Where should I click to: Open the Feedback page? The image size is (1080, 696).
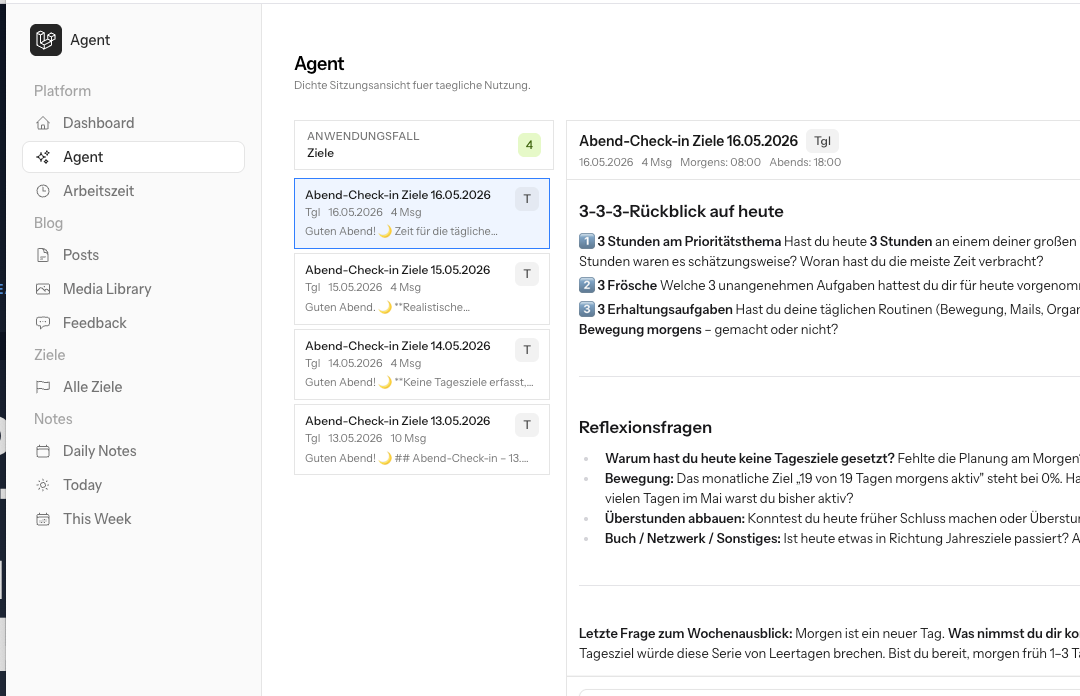134,323
